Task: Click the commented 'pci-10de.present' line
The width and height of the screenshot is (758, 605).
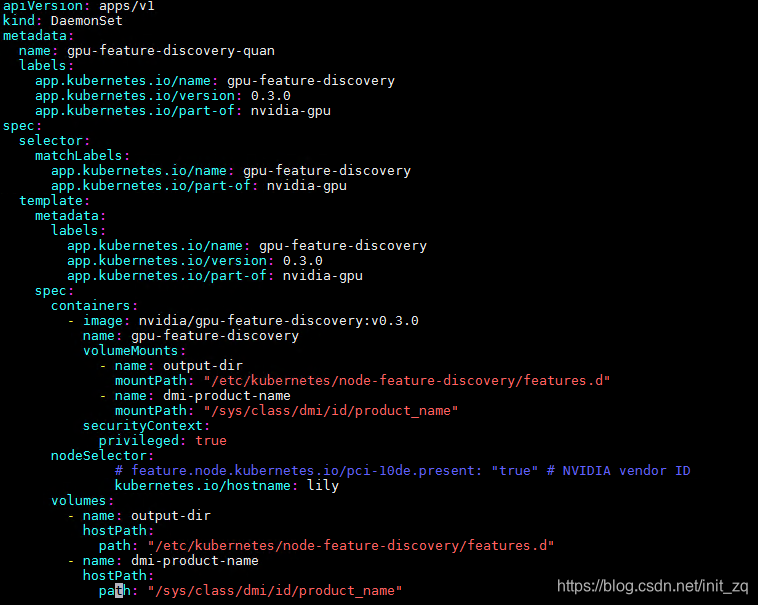Action: coord(402,470)
